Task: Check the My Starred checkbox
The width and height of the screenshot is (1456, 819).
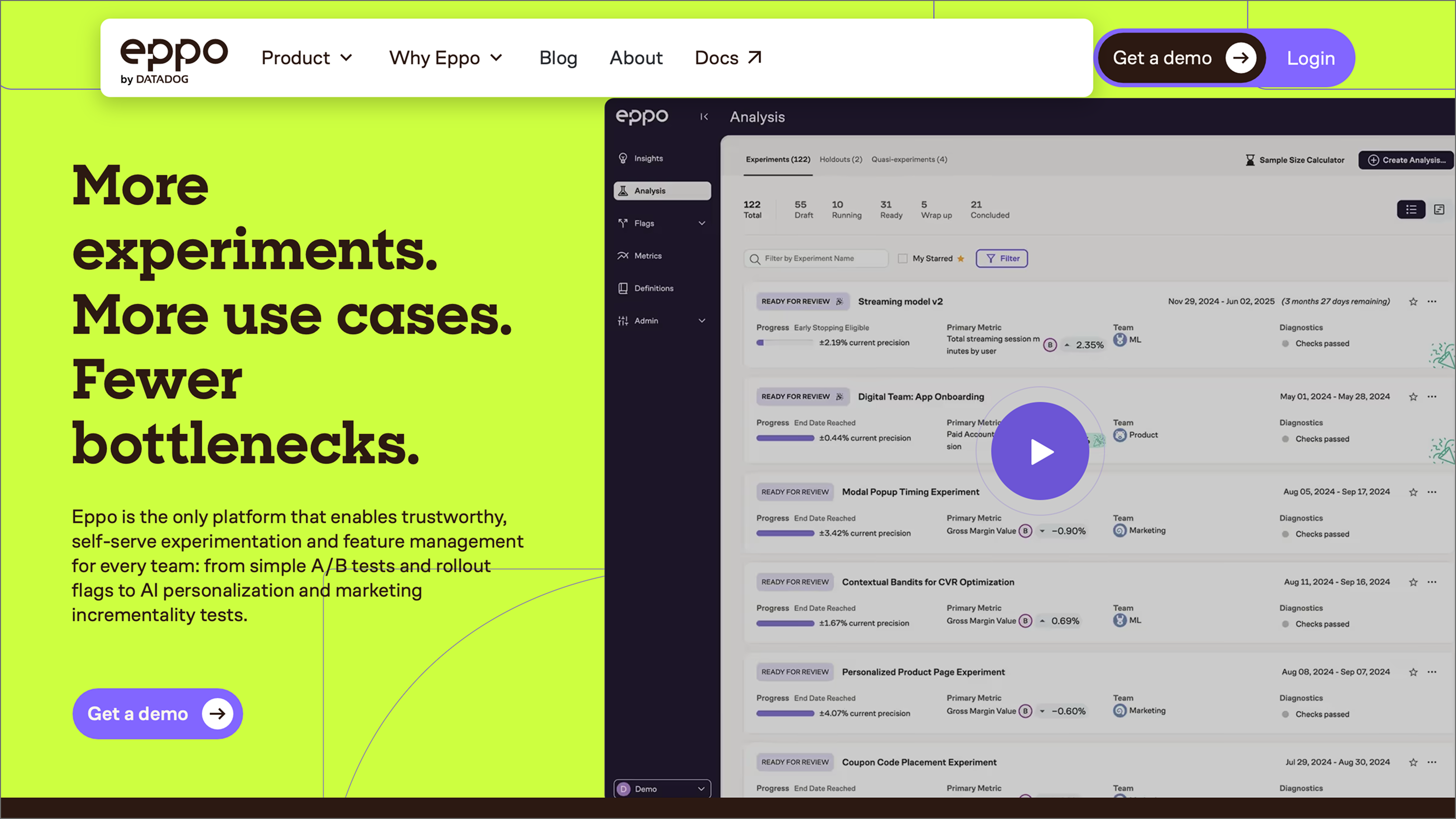Action: click(902, 258)
